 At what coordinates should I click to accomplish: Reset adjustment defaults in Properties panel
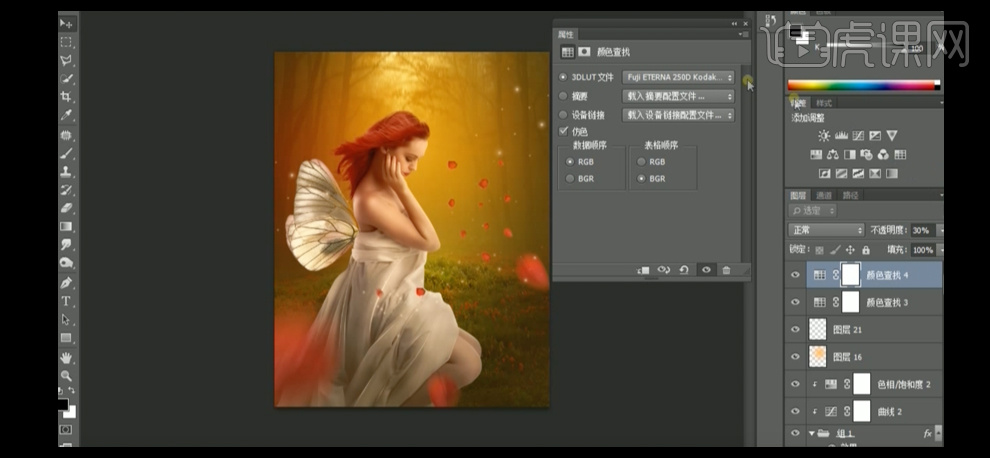tap(684, 270)
